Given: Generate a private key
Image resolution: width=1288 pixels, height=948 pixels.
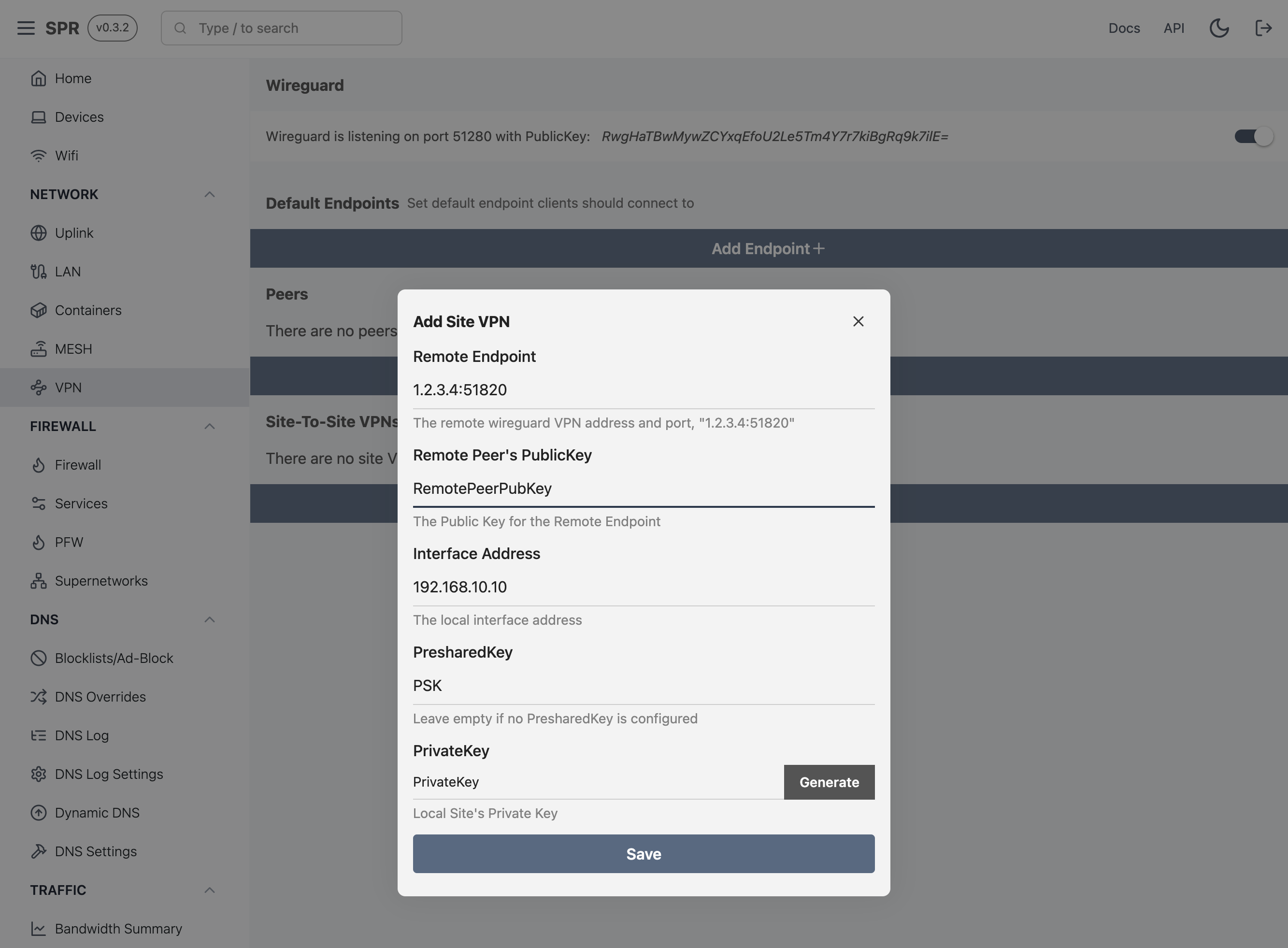Looking at the screenshot, I should point(829,782).
